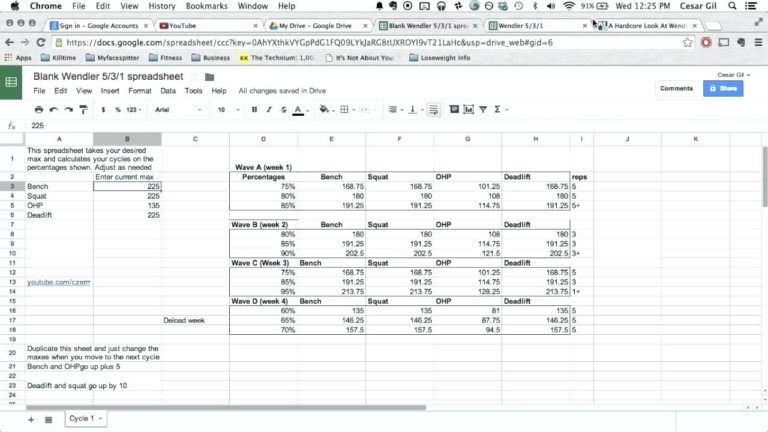The height and width of the screenshot is (432, 768).
Task: Open the text color picker
Action: pos(298,110)
